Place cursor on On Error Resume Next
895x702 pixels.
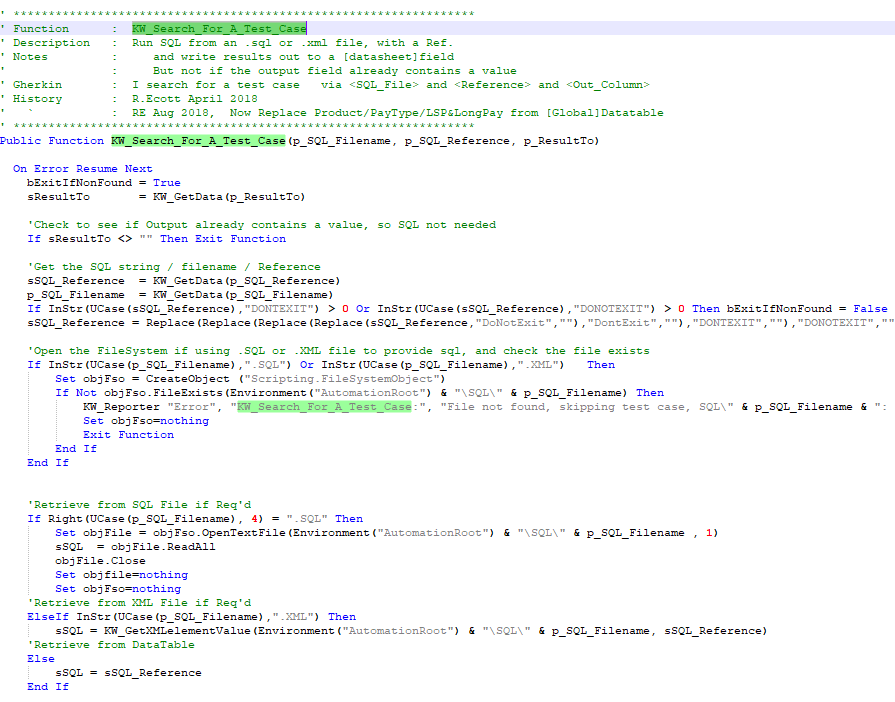pyautogui.click(x=82, y=169)
